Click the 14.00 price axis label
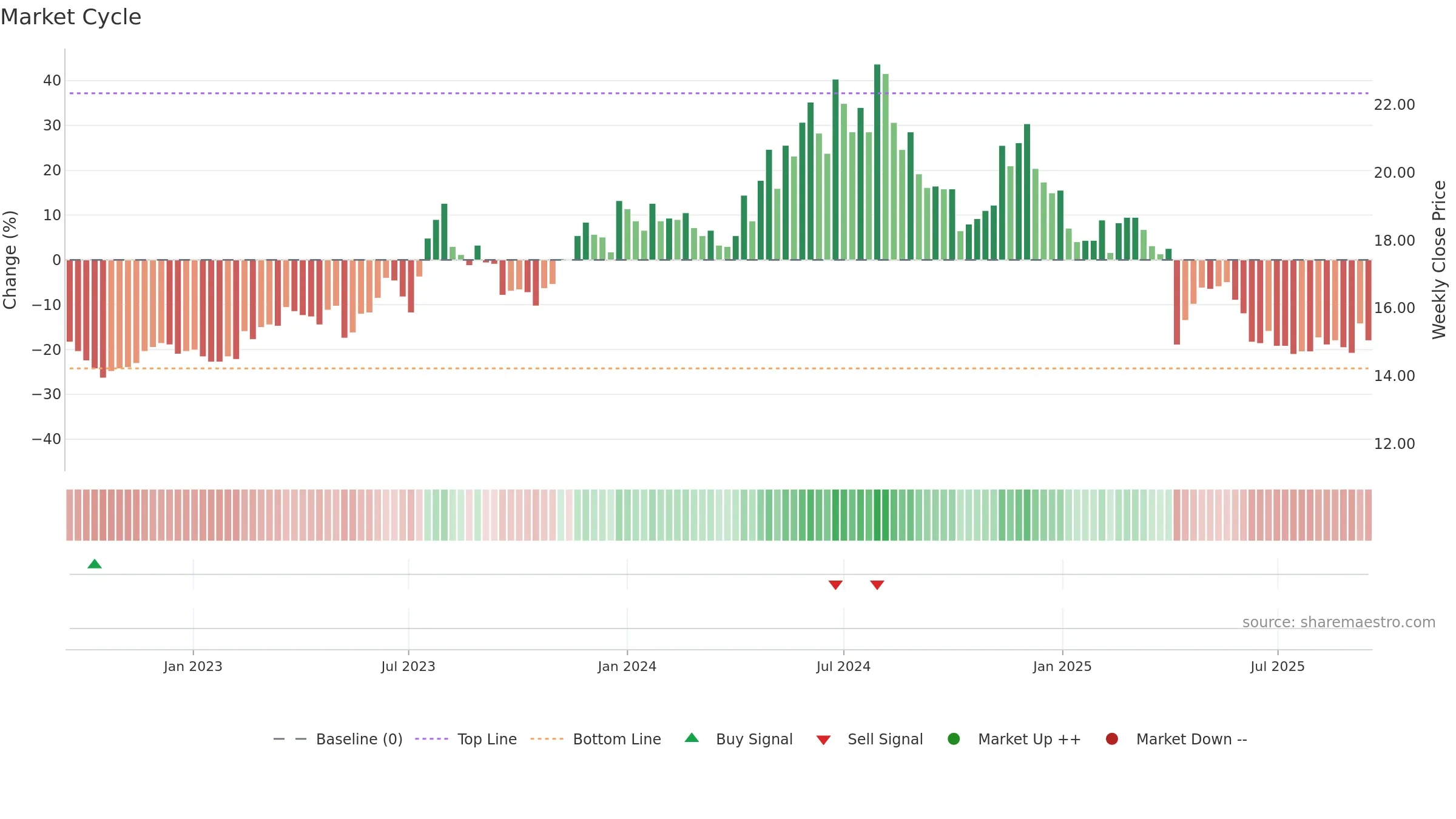1456x819 pixels. [1394, 376]
